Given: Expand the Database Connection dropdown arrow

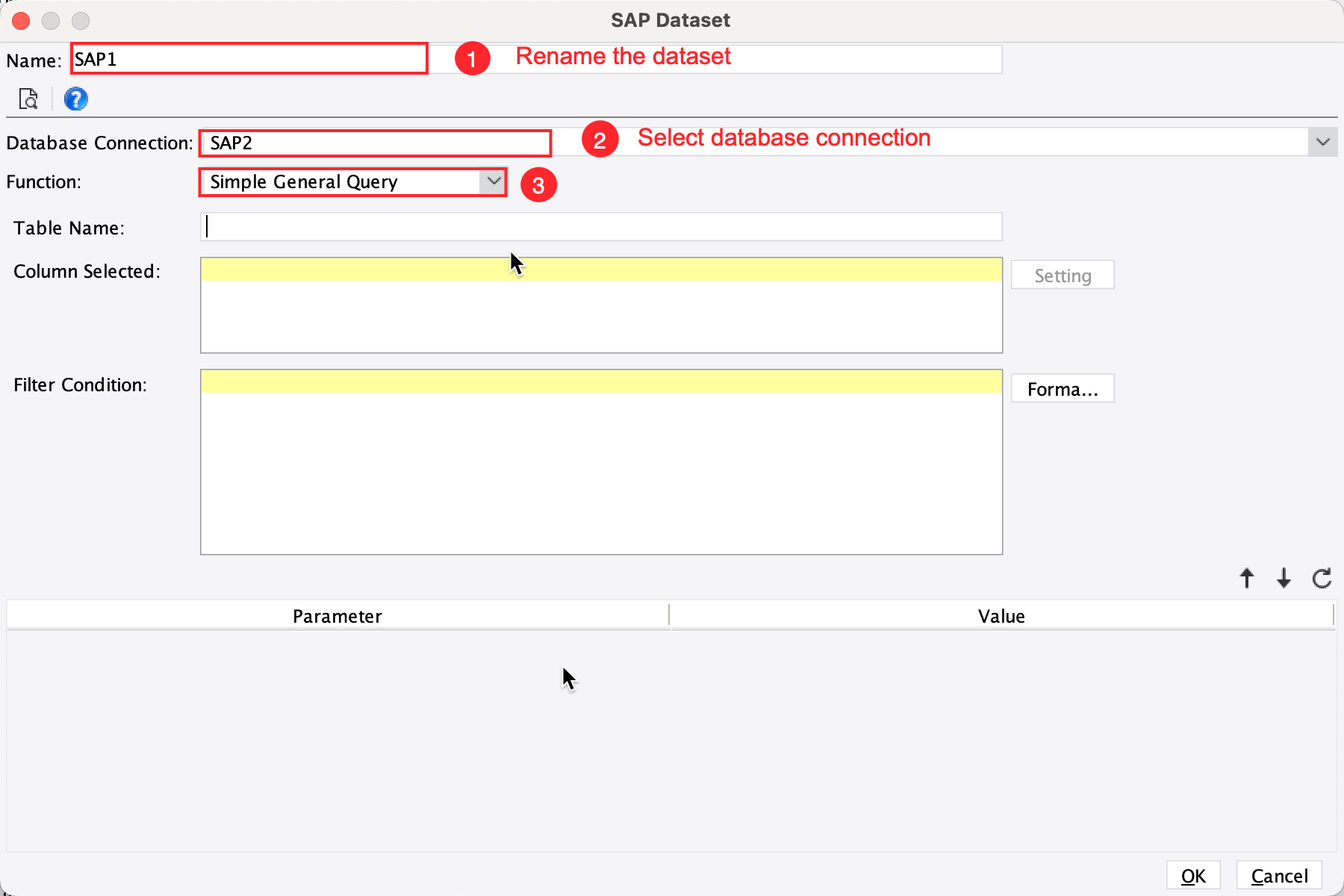Looking at the screenshot, I should click(x=1322, y=142).
